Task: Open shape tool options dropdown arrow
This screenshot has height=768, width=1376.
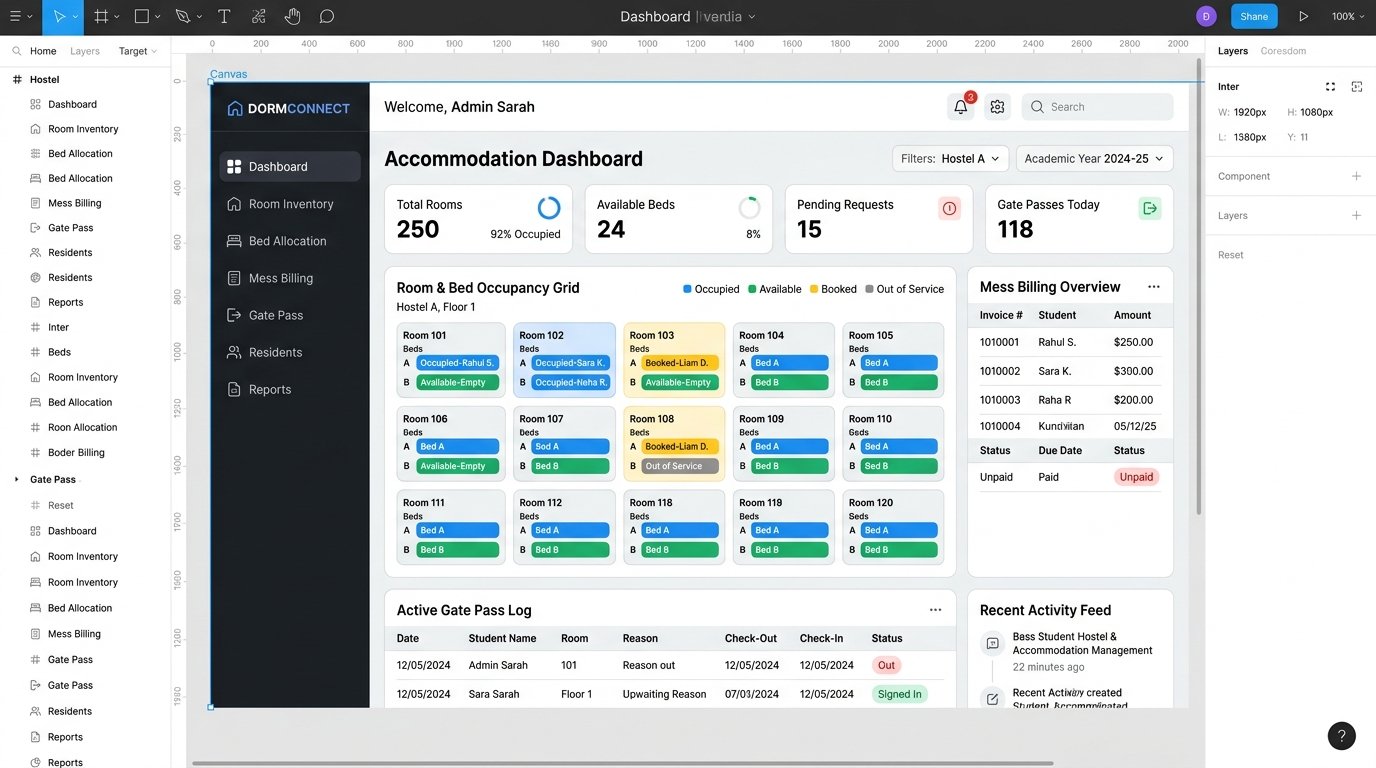Action: click(x=158, y=17)
